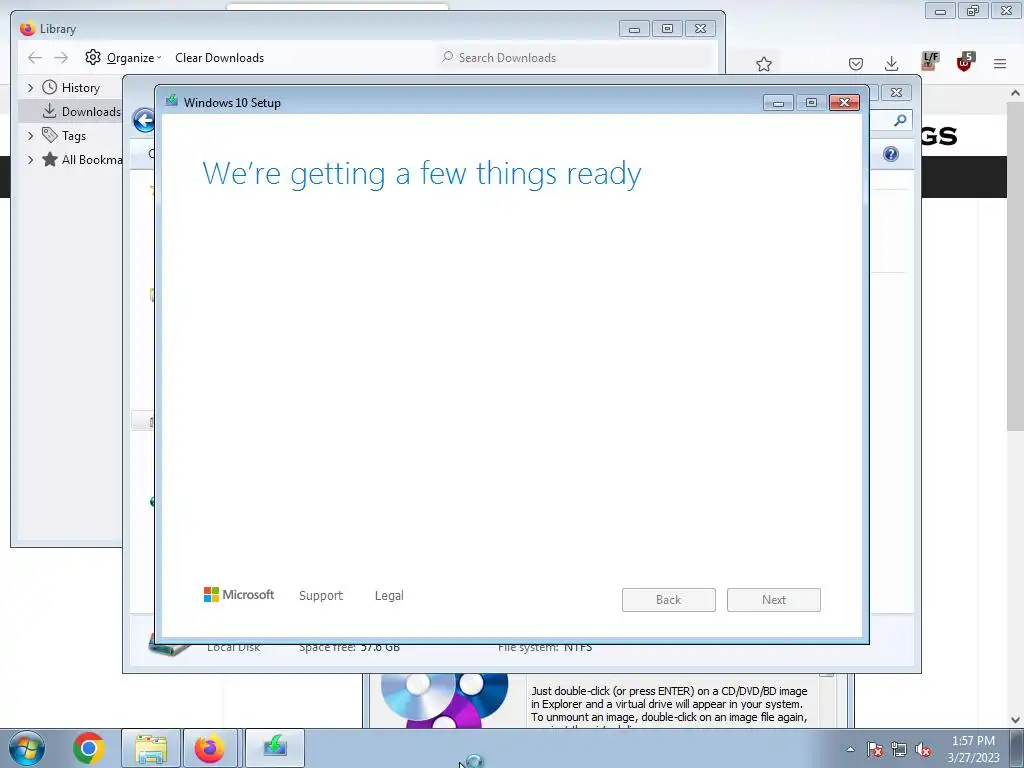Minimize the Library window
Screen dimensions: 1024x768
[634, 29]
